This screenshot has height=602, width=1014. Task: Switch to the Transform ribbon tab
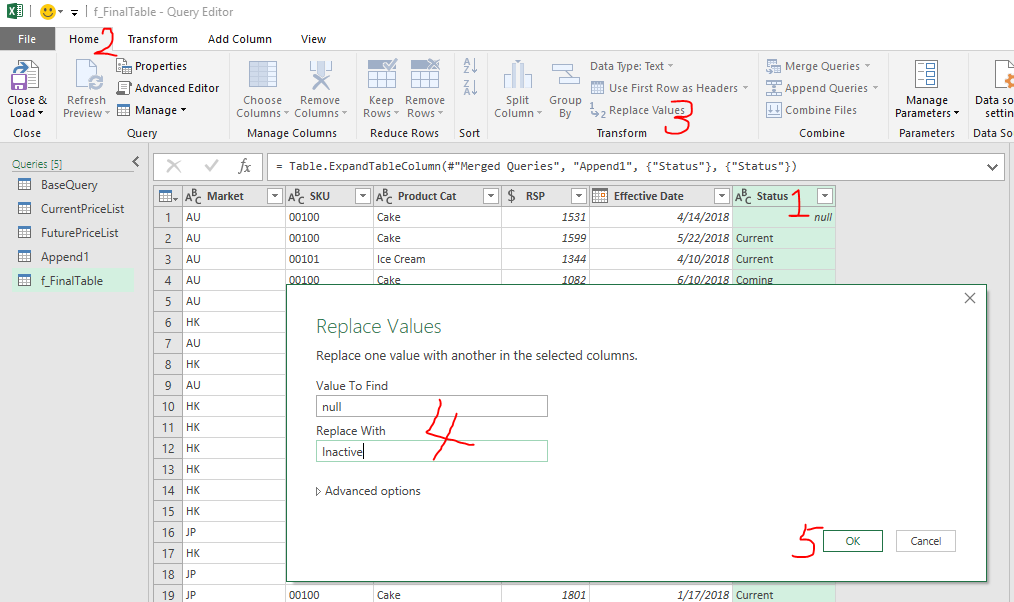click(152, 39)
